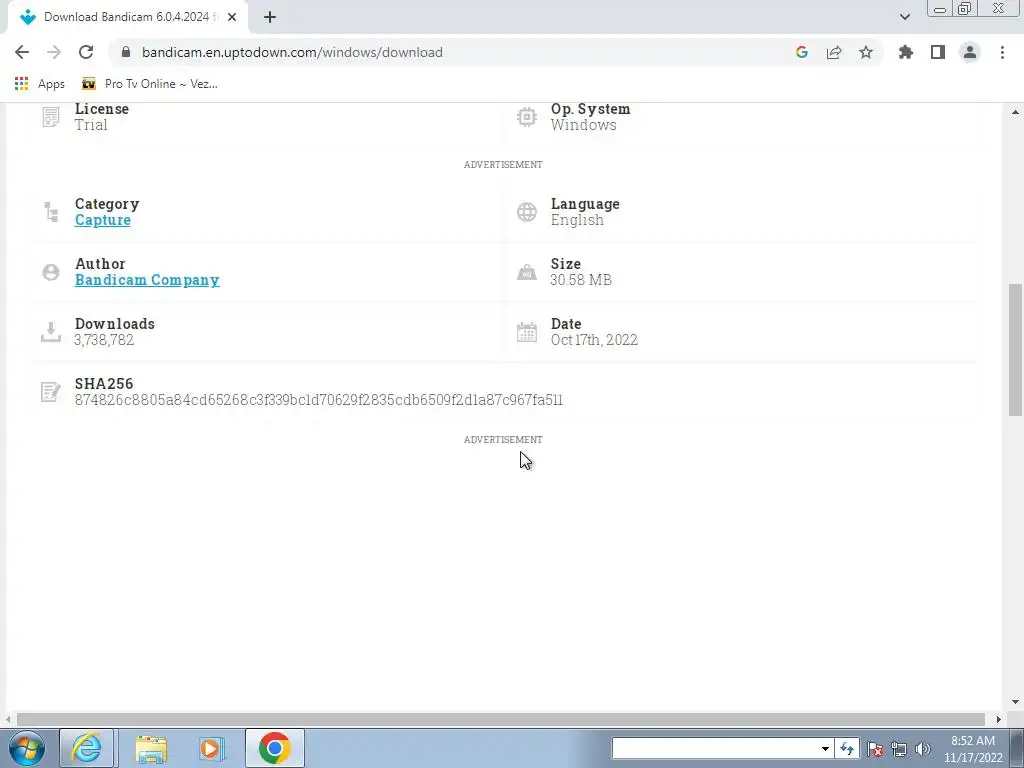Click the License document icon

(51, 117)
